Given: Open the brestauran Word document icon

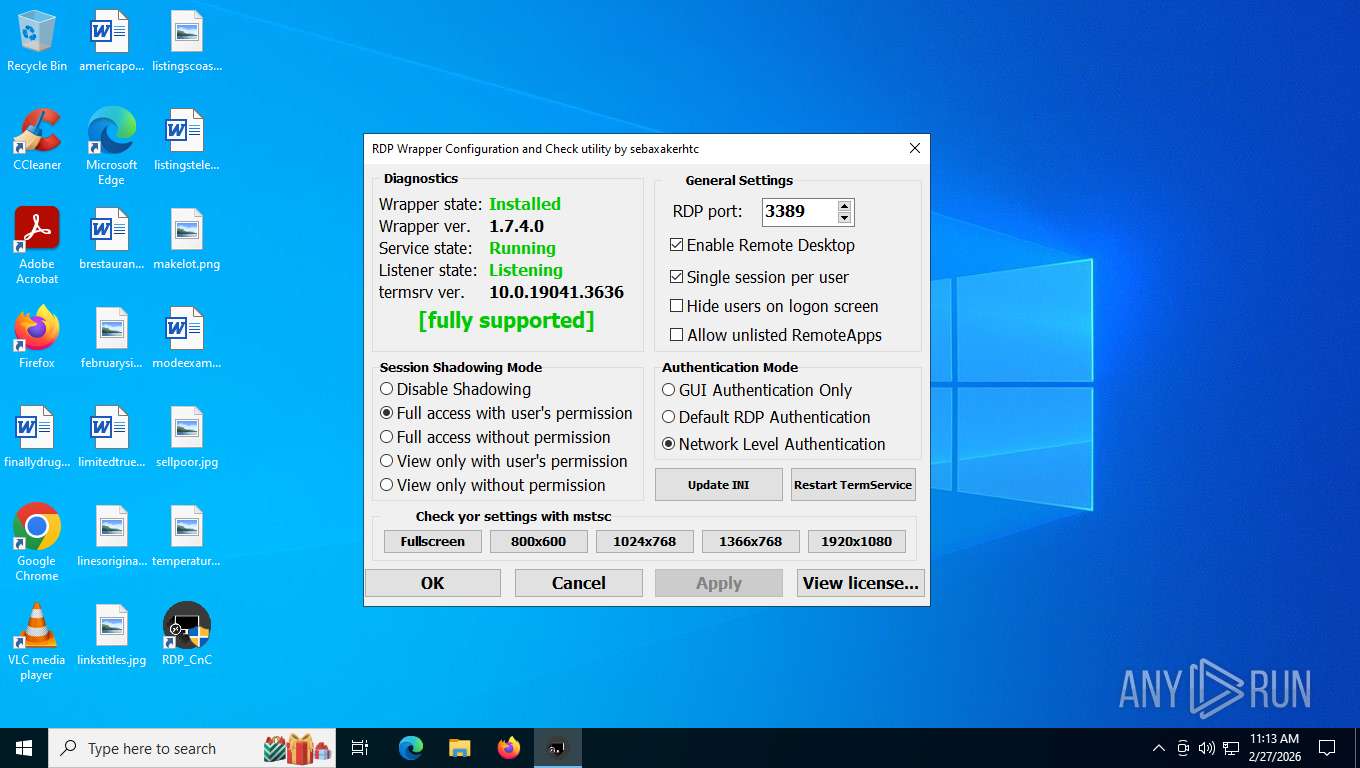Looking at the screenshot, I should tap(111, 239).
